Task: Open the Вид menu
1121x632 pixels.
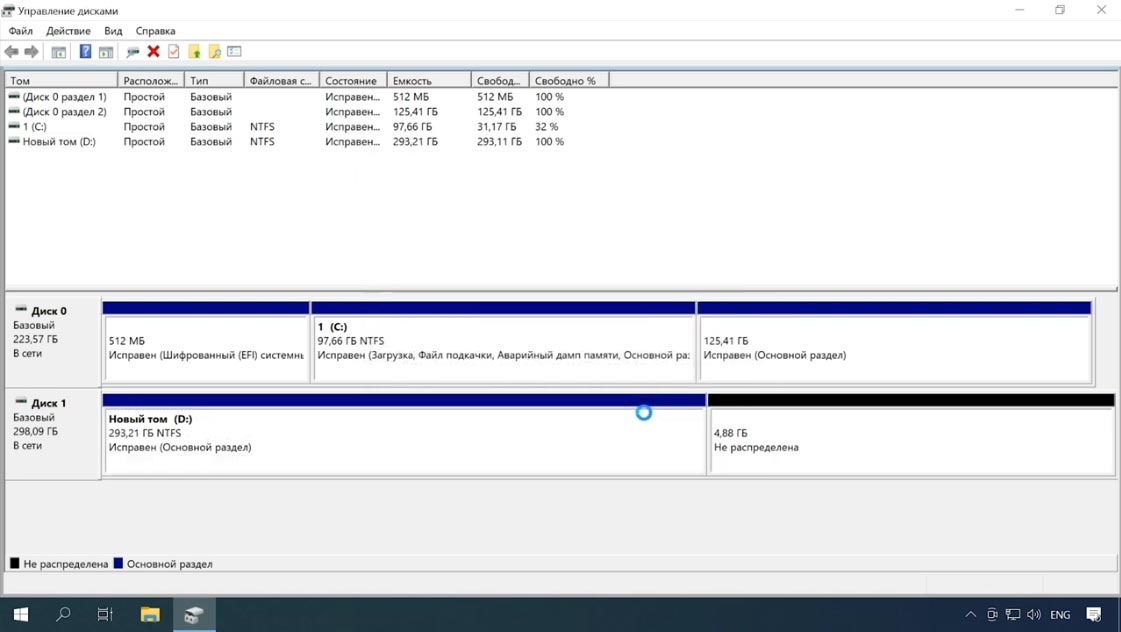Action: [x=113, y=31]
